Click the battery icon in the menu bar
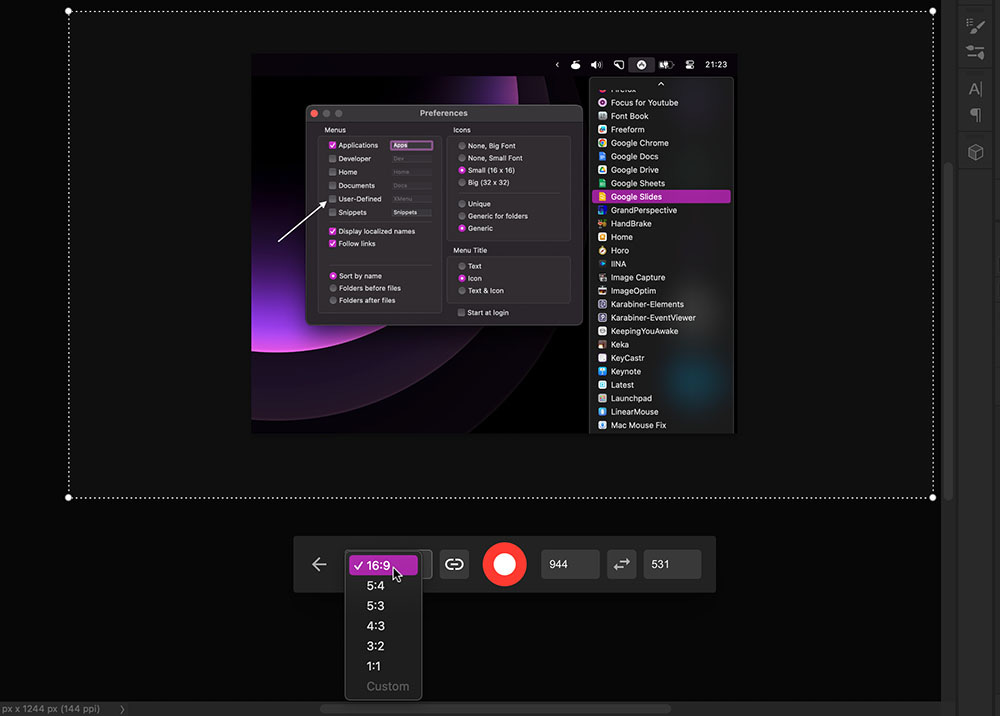This screenshot has height=716, width=1000. tap(666, 64)
